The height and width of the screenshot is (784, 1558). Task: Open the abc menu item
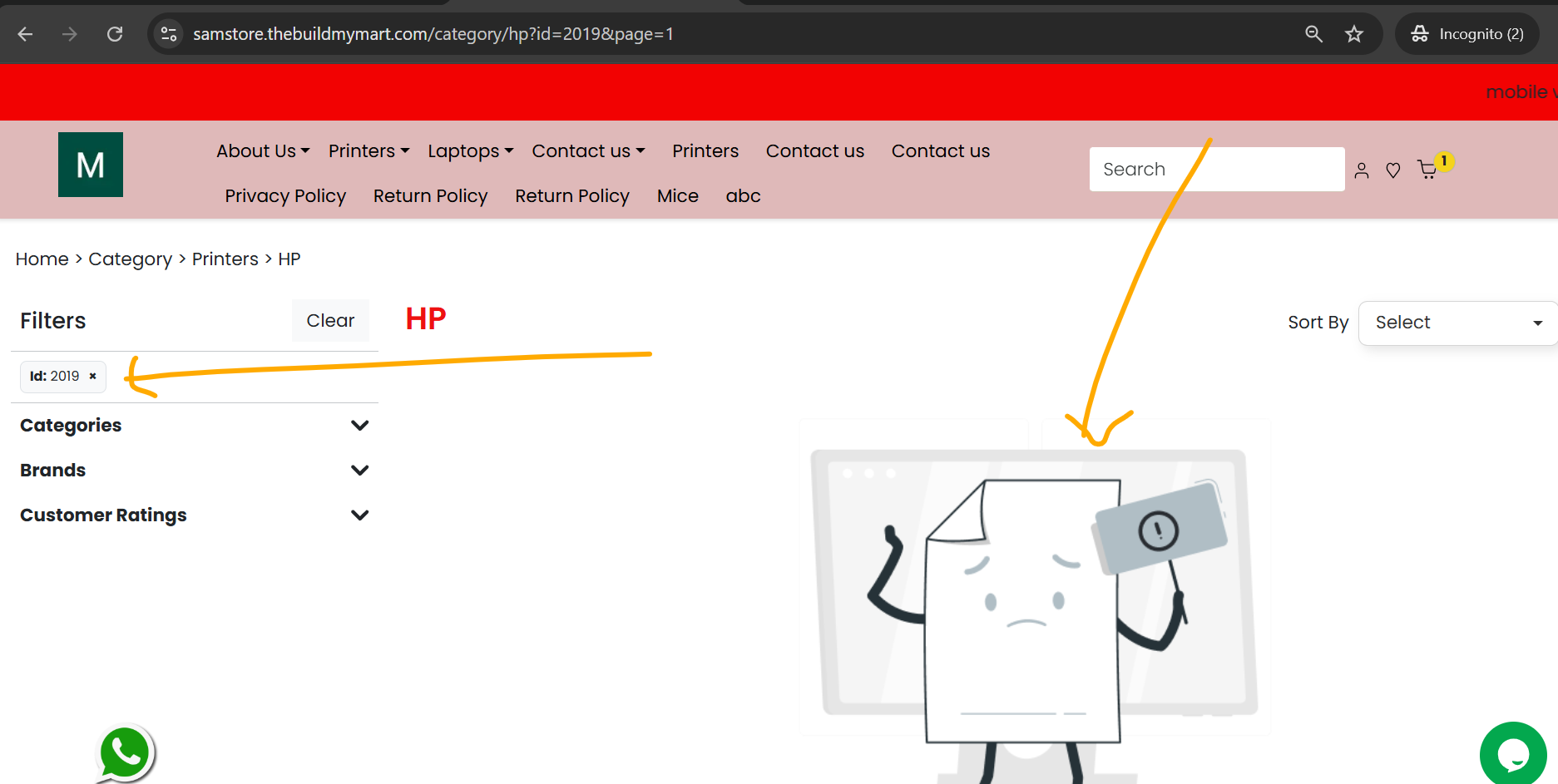click(x=743, y=196)
